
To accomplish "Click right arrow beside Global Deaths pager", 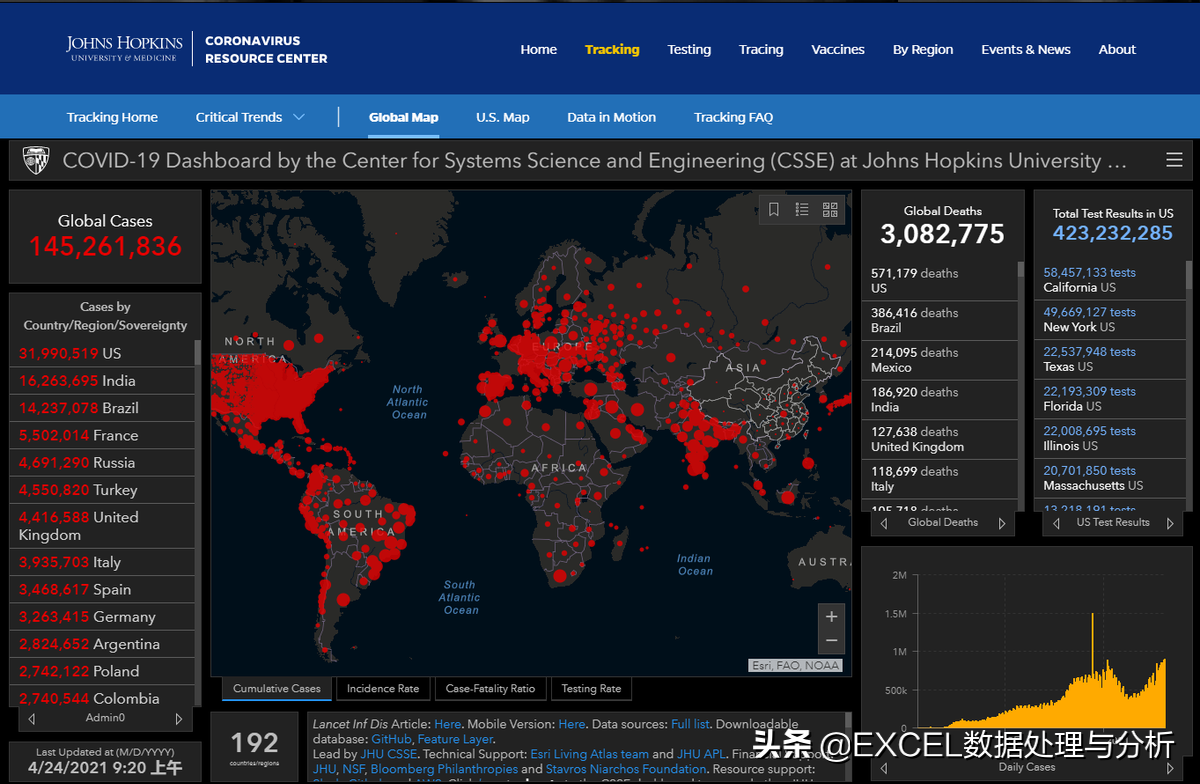I will click(1002, 523).
